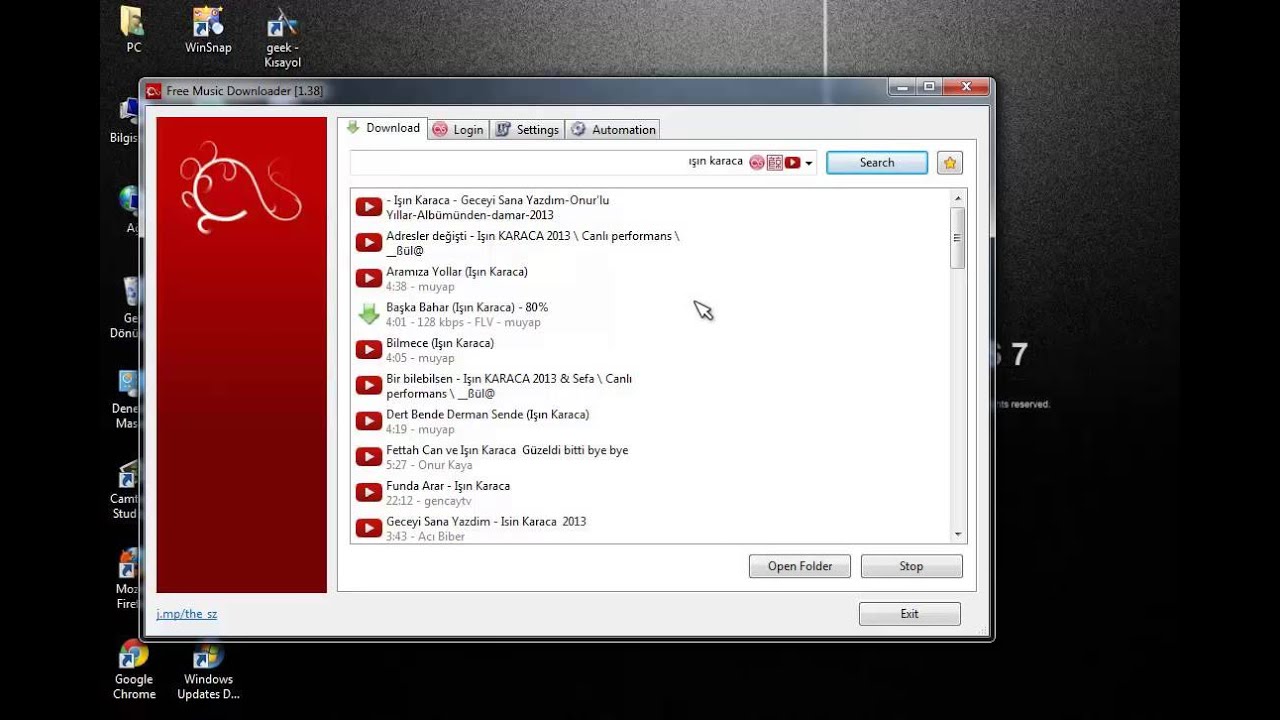This screenshot has width=1280, height=720.
Task: Click the detail line '22:12 - gencaytv'
Action: pos(429,500)
